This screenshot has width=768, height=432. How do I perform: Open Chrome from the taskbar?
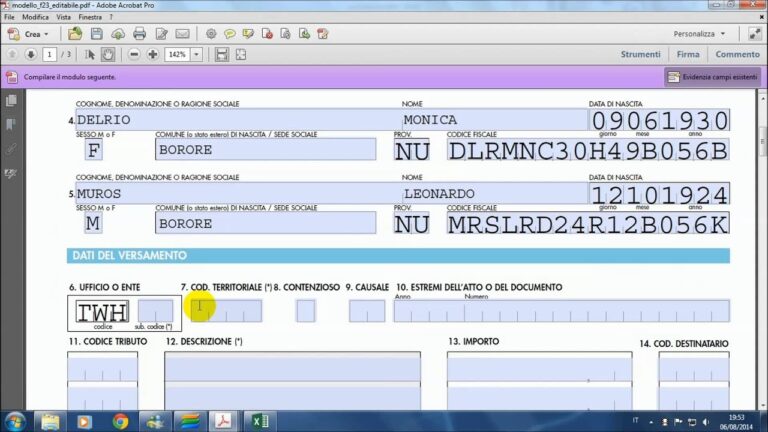[120, 421]
